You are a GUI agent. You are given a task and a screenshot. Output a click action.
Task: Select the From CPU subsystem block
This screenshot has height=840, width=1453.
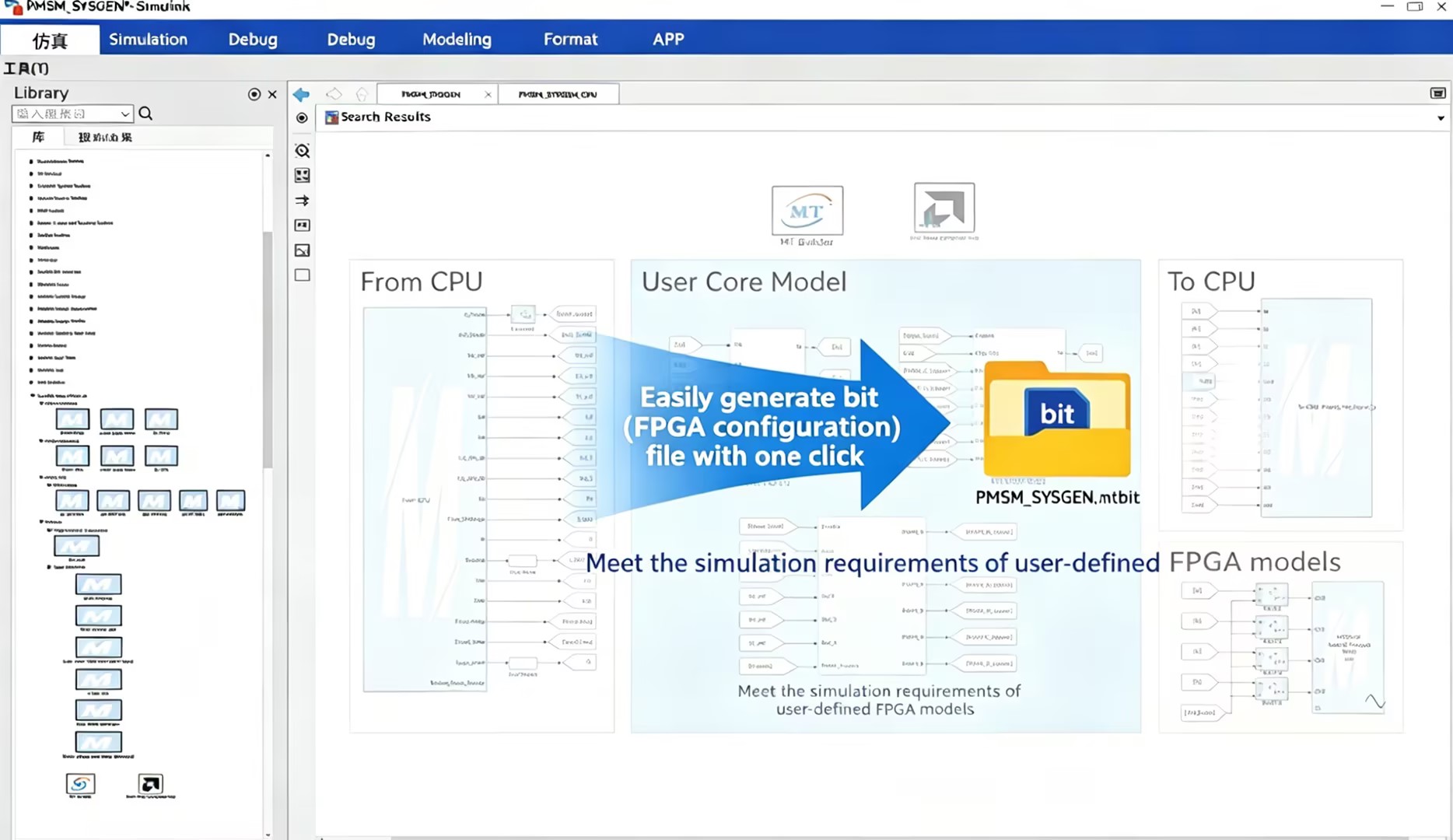click(425, 499)
